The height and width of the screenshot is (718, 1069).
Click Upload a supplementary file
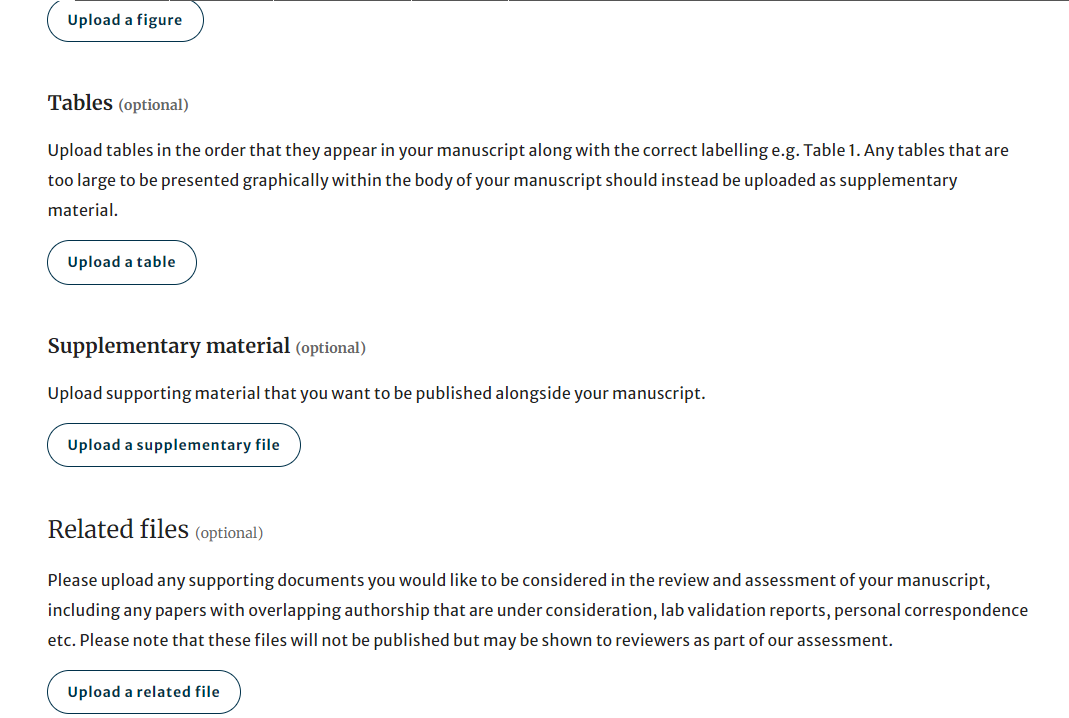173,445
